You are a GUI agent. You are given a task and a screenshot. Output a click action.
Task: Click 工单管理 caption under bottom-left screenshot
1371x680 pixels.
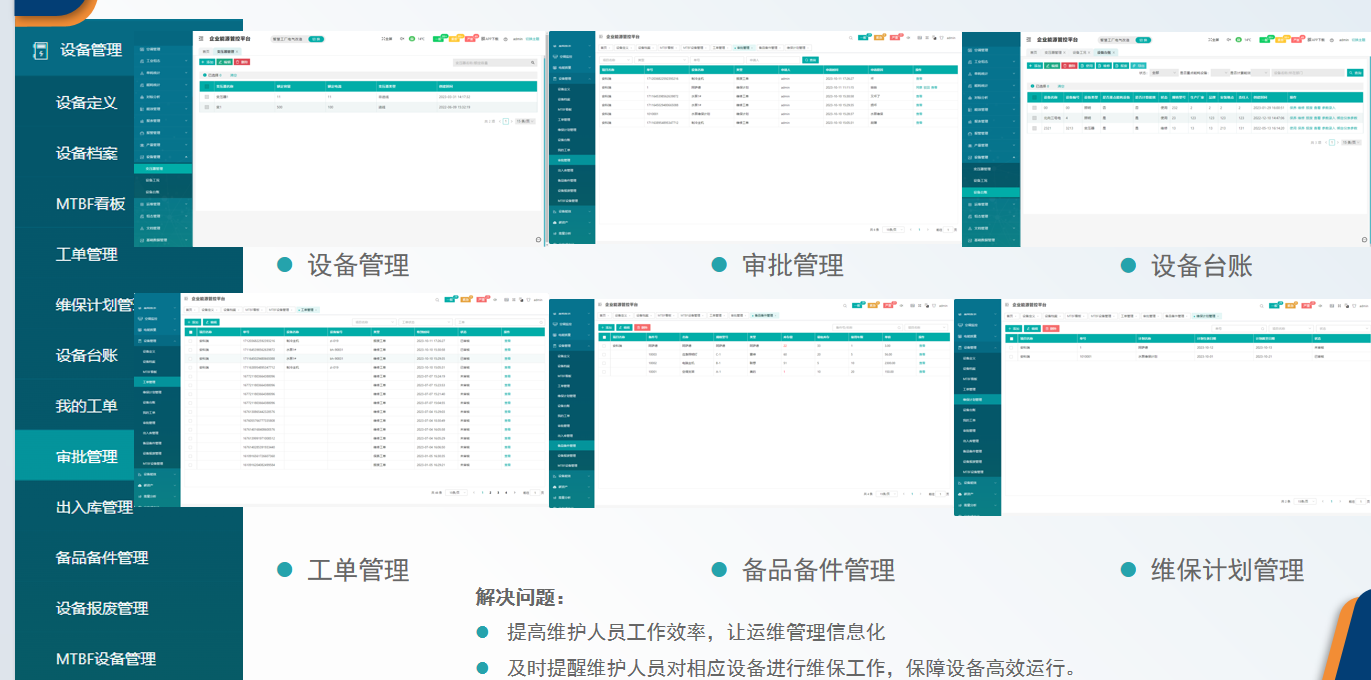click(358, 570)
